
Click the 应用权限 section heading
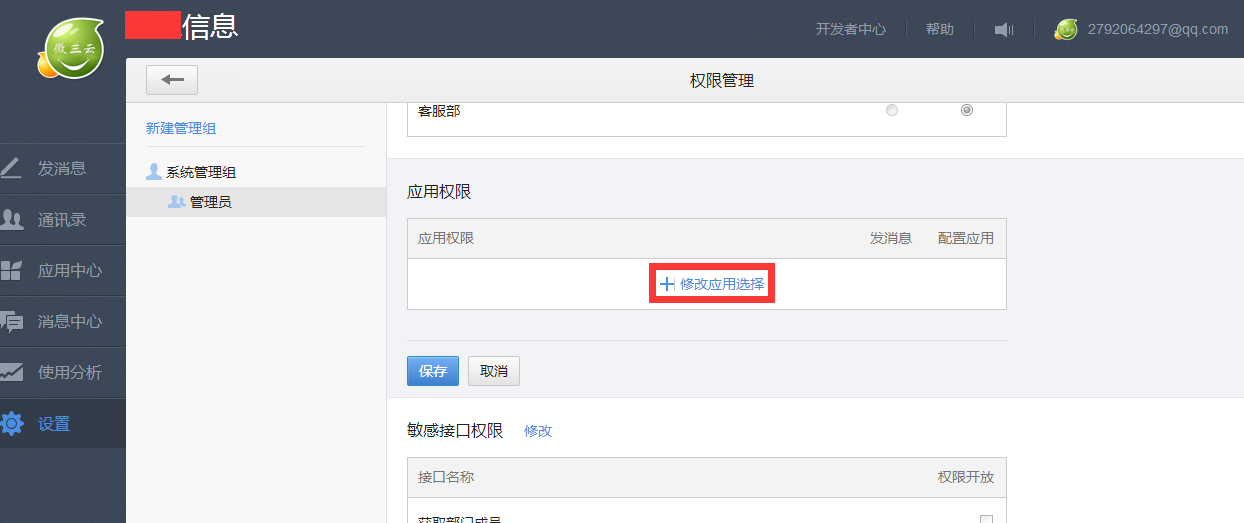coord(439,192)
